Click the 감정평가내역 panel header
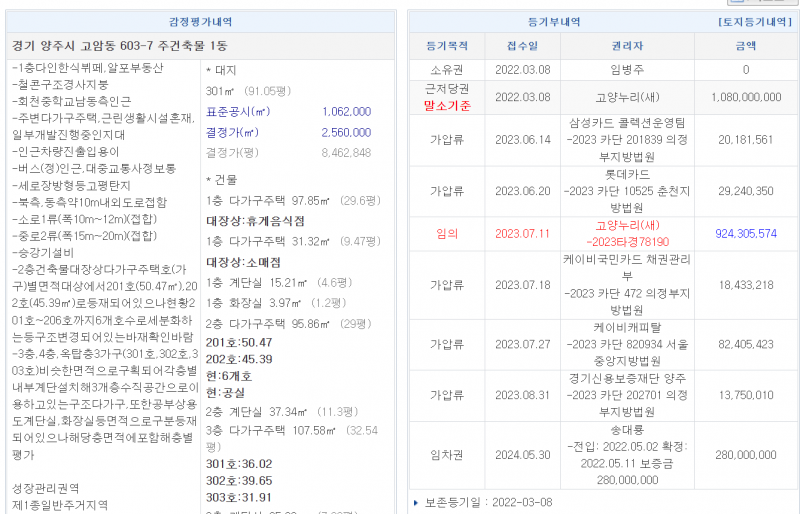The height and width of the screenshot is (514, 800). pyautogui.click(x=200, y=21)
